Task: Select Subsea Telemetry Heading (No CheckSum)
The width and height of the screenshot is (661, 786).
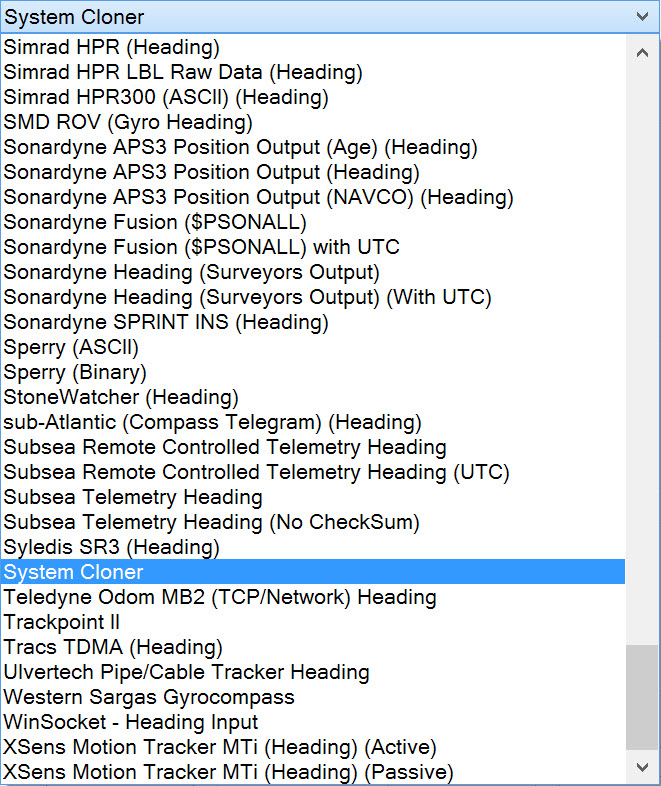Action: 211,522
